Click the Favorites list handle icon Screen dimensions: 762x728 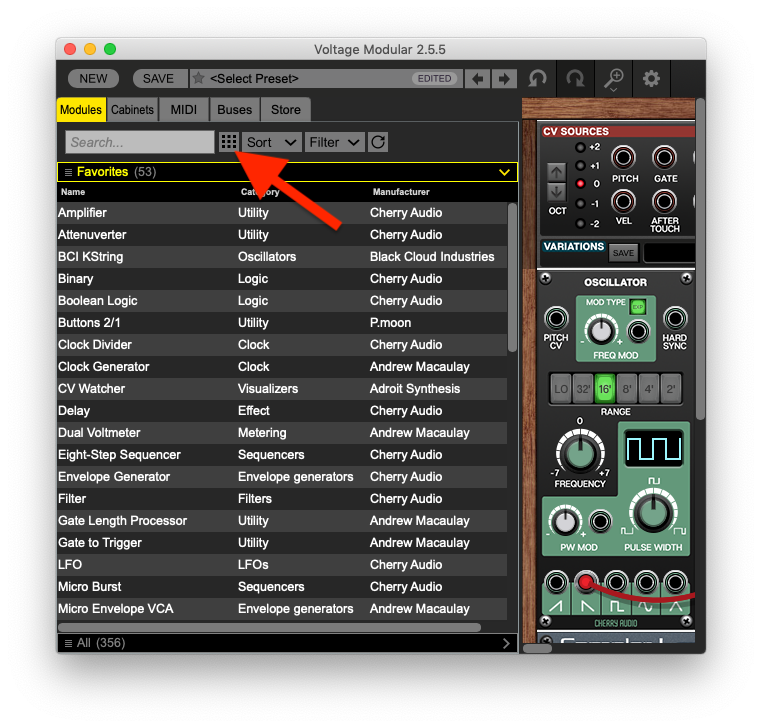click(69, 172)
